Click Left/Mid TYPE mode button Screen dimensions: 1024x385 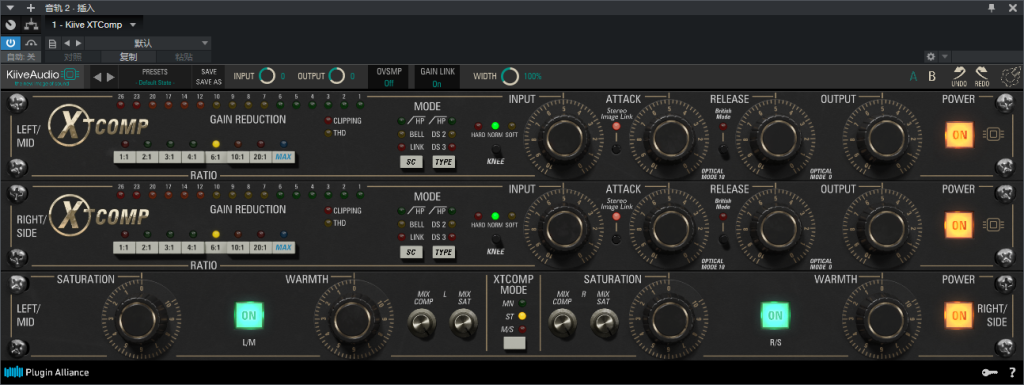pyautogui.click(x=444, y=162)
